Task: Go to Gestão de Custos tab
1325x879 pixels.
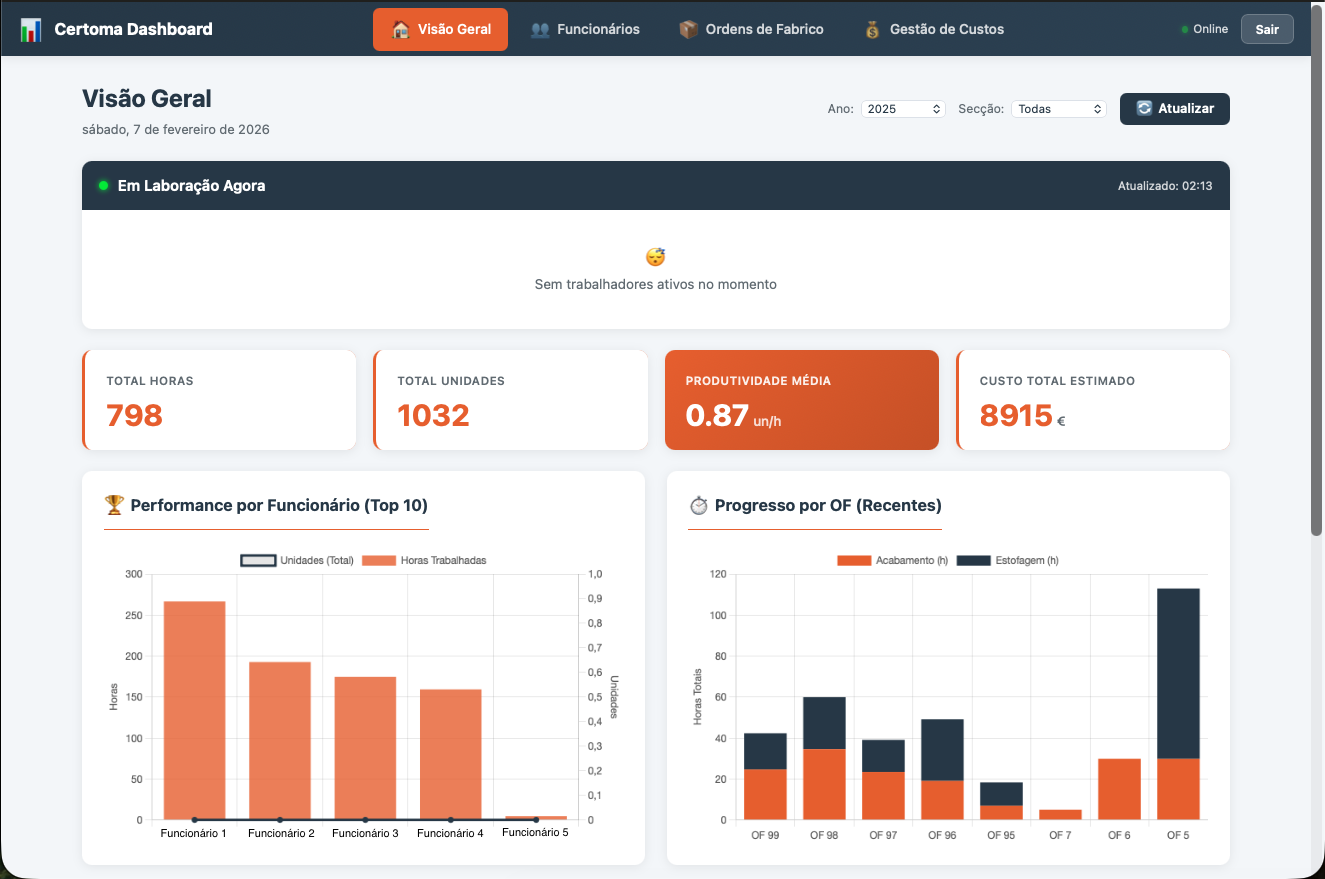Action: pos(934,29)
